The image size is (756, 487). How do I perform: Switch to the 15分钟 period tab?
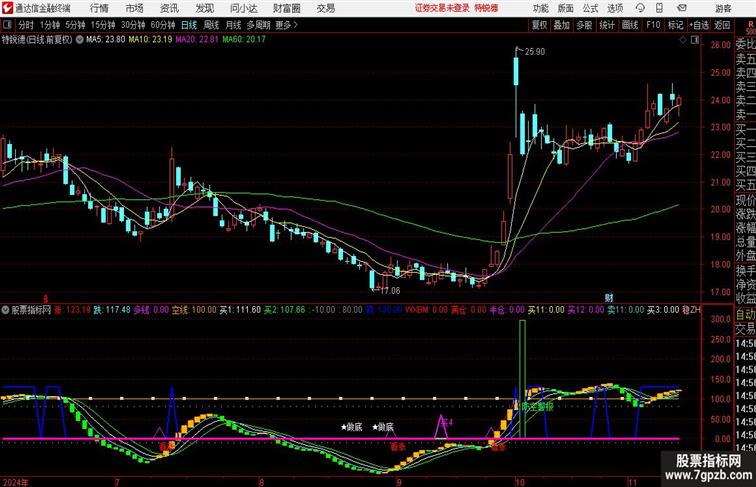point(103,25)
